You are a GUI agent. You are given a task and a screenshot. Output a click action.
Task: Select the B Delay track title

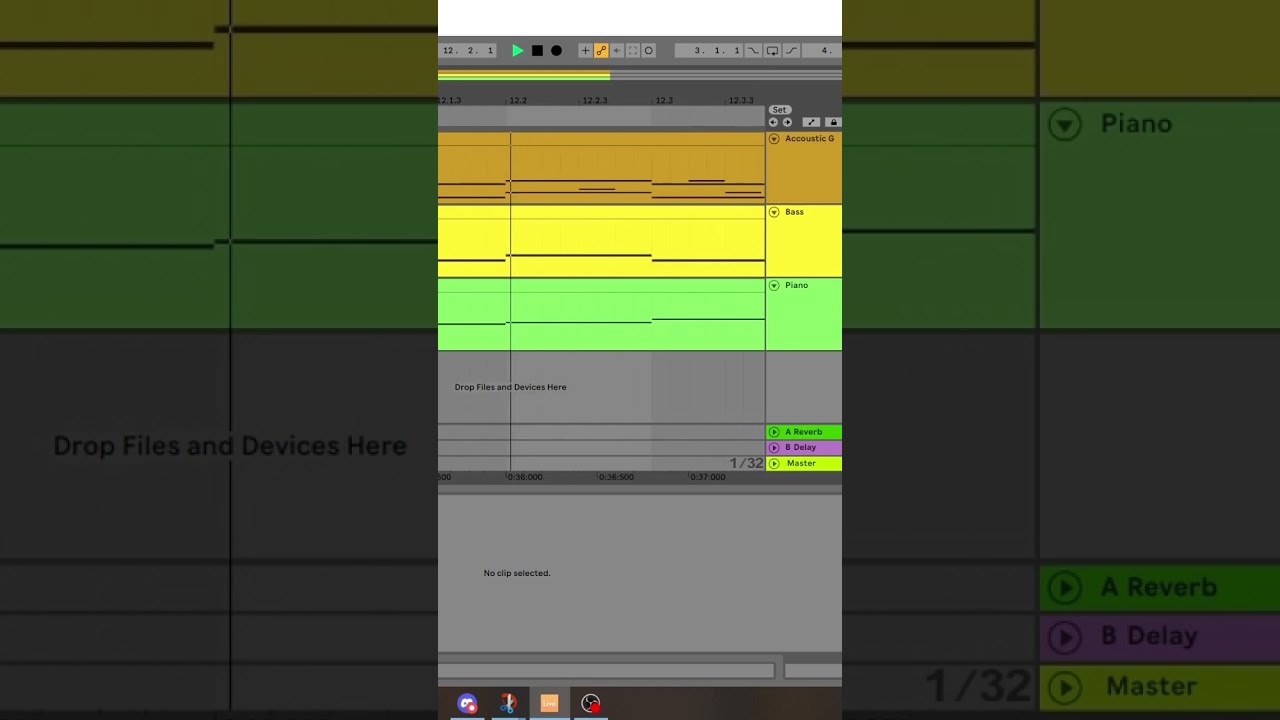800,447
